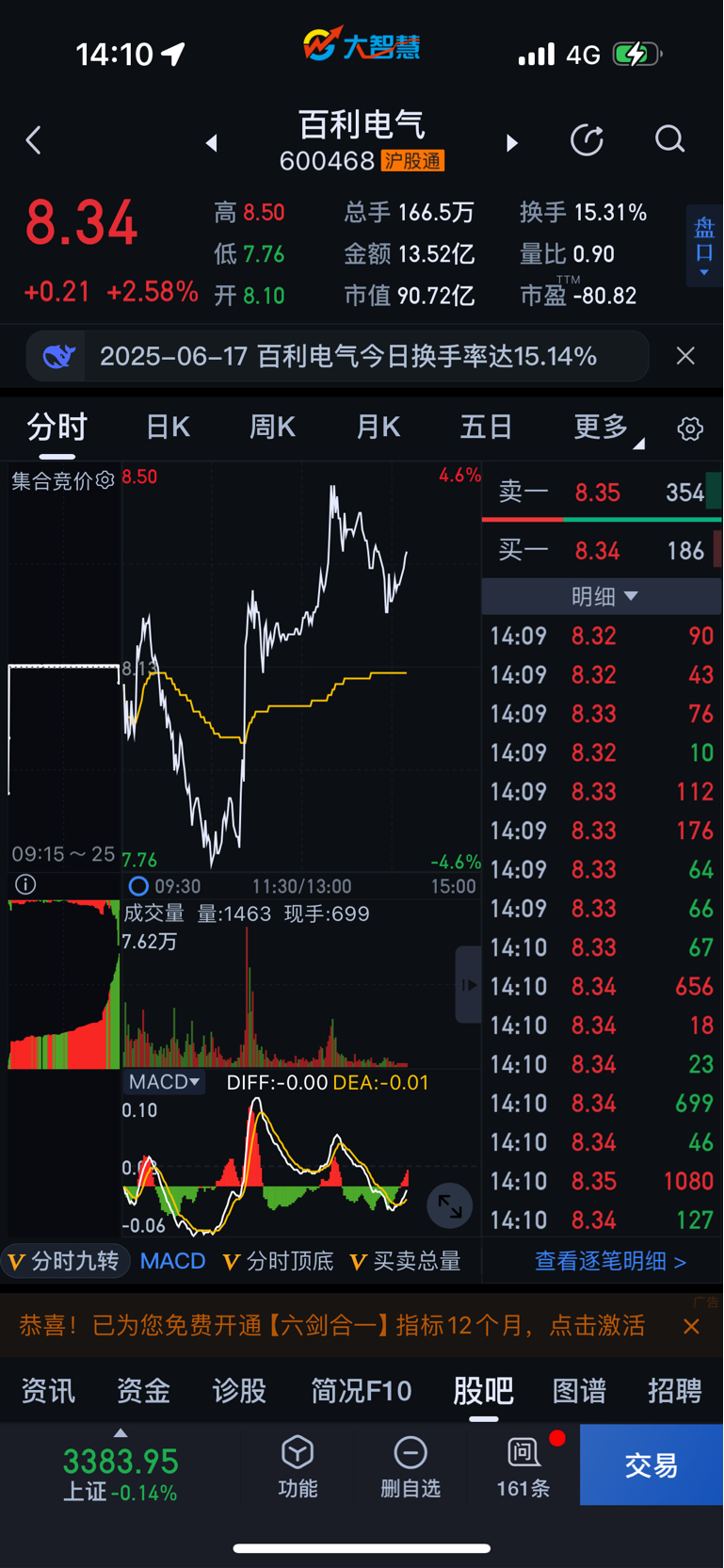Go back with the left chevron icon

point(34,141)
